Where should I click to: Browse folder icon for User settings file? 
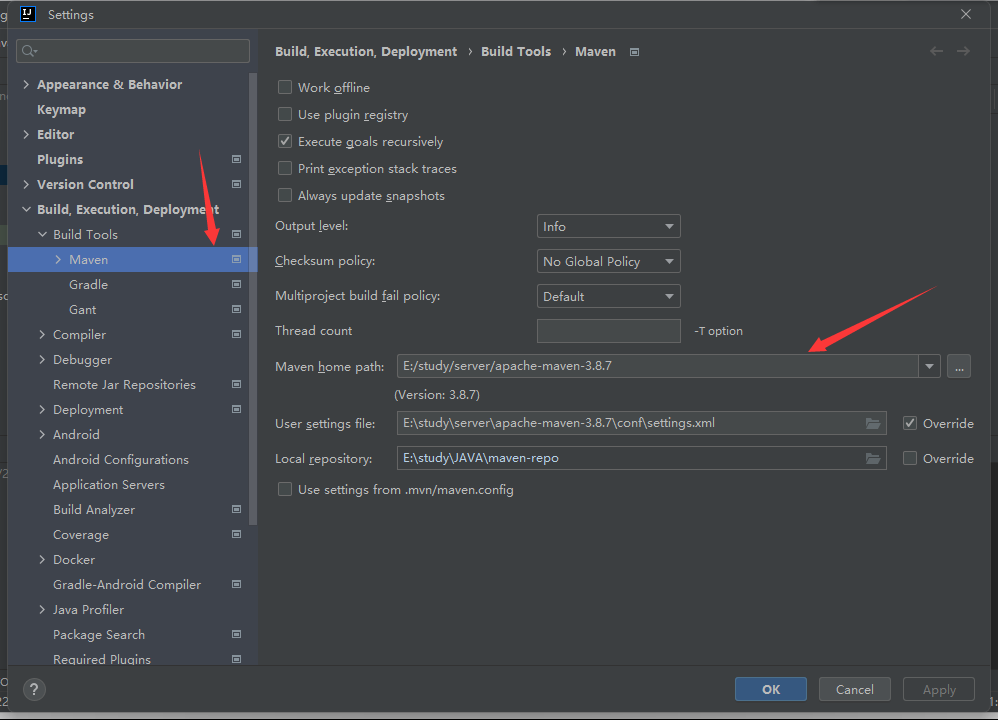pos(873,423)
